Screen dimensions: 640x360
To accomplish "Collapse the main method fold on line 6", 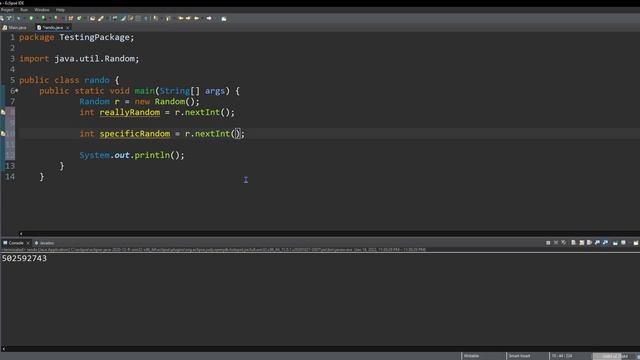I will click(x=17, y=91).
